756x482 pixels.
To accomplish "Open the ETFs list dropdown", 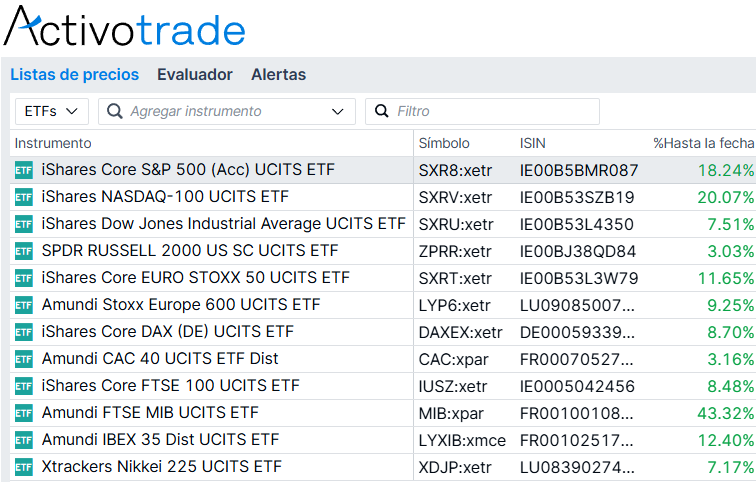I will (x=52, y=111).
